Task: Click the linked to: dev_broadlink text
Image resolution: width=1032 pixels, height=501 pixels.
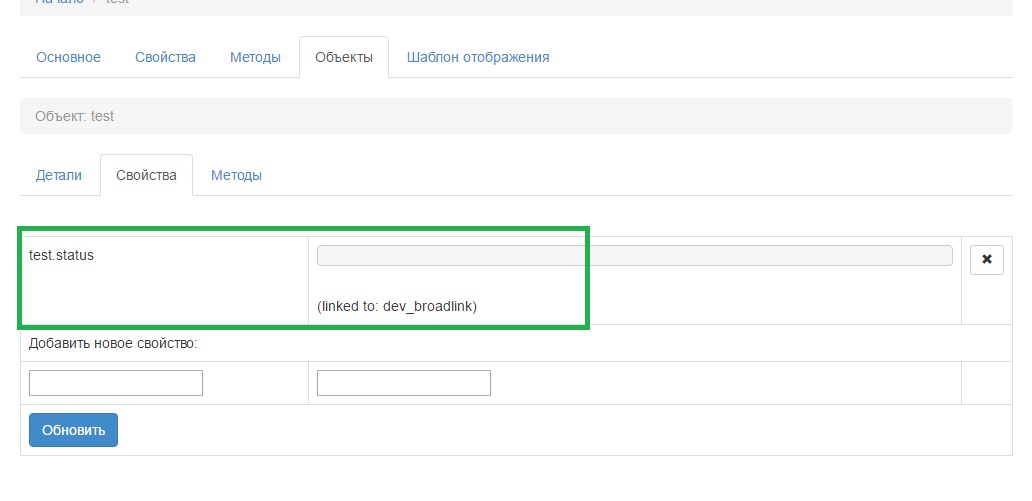Action: tap(397, 307)
